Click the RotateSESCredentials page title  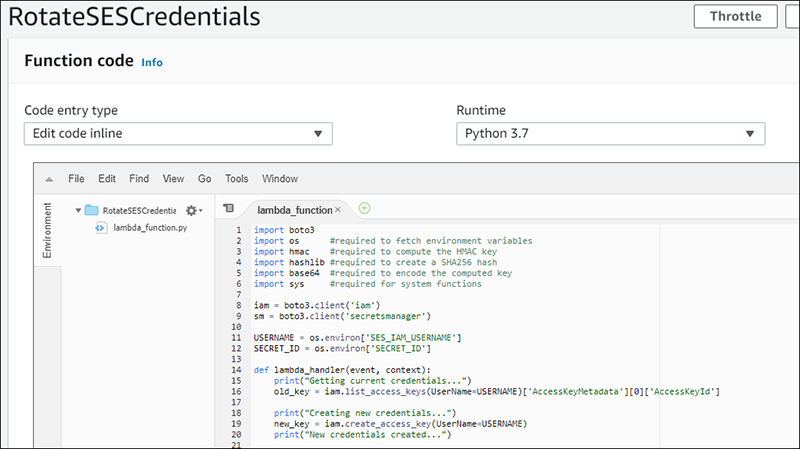click(x=134, y=16)
